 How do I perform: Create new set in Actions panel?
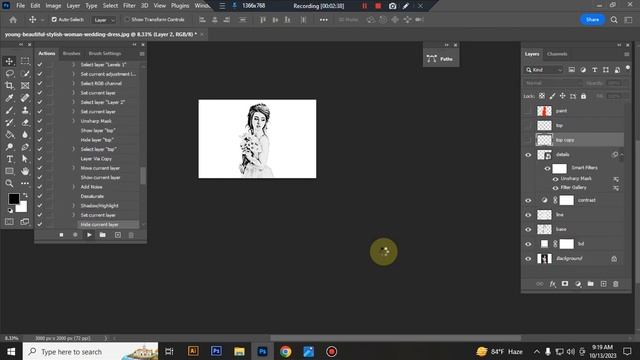click(103, 235)
